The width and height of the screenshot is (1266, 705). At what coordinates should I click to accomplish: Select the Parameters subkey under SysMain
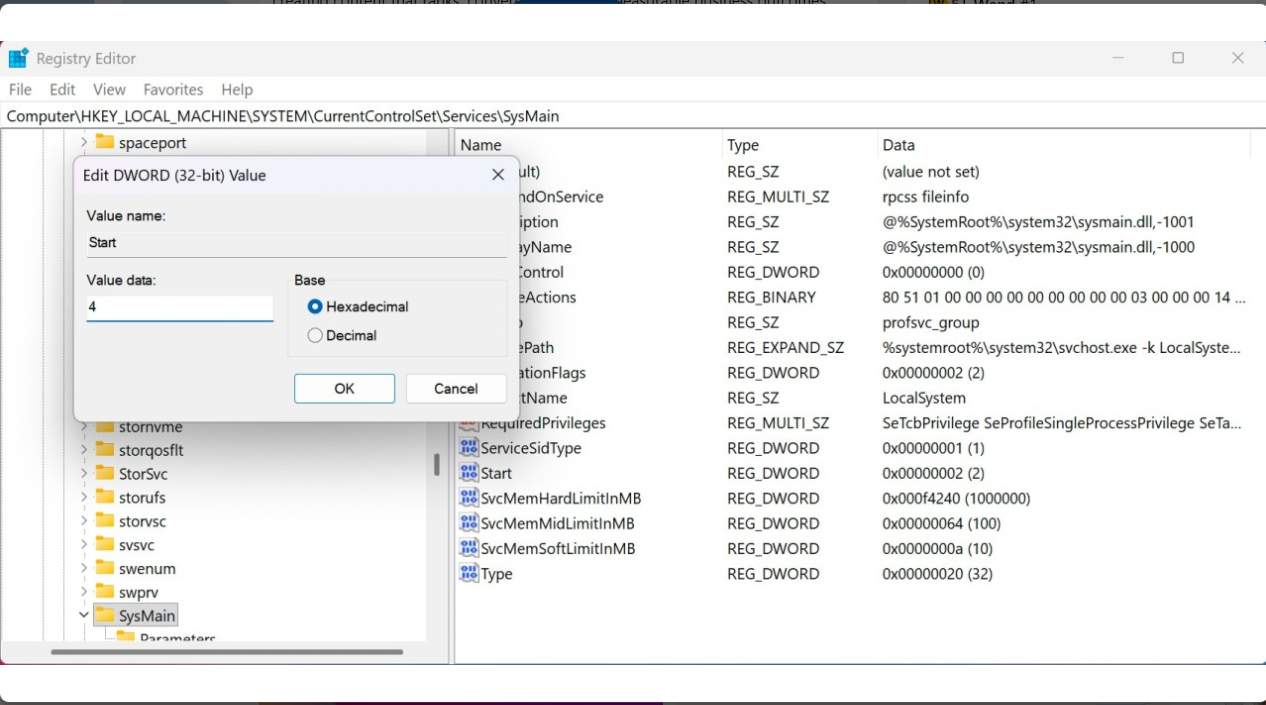(177, 637)
